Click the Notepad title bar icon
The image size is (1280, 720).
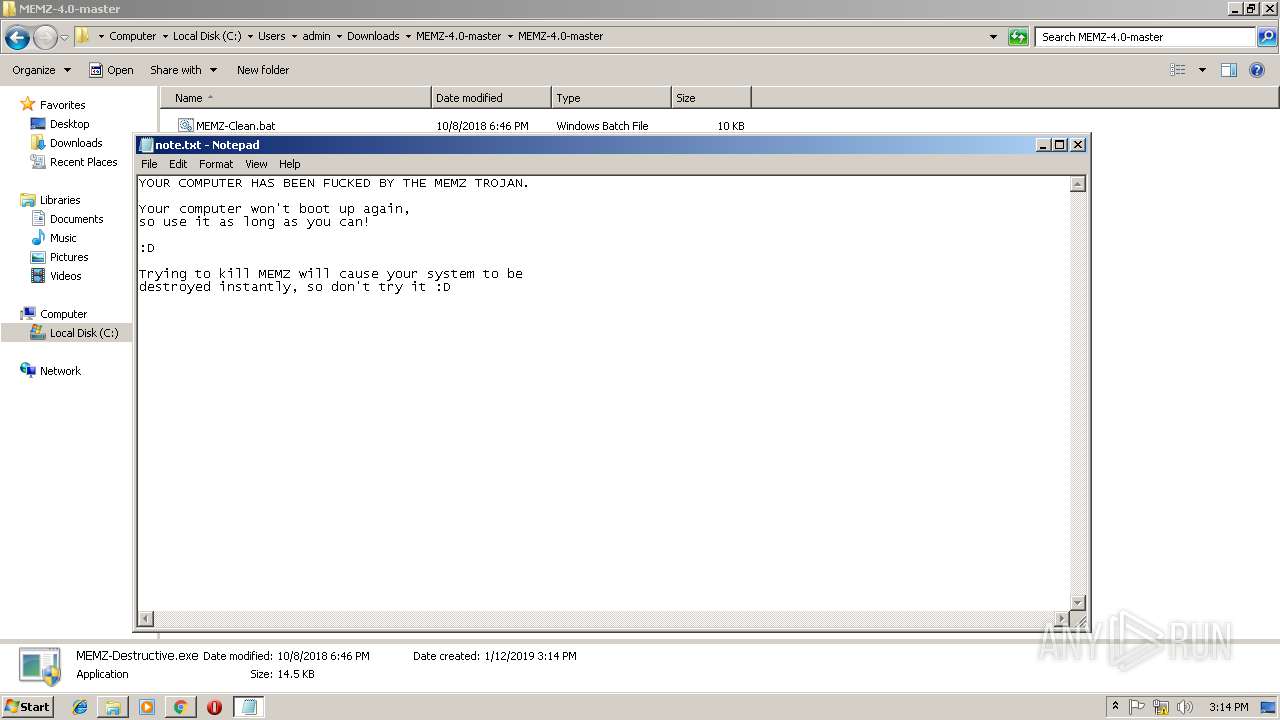tap(146, 145)
